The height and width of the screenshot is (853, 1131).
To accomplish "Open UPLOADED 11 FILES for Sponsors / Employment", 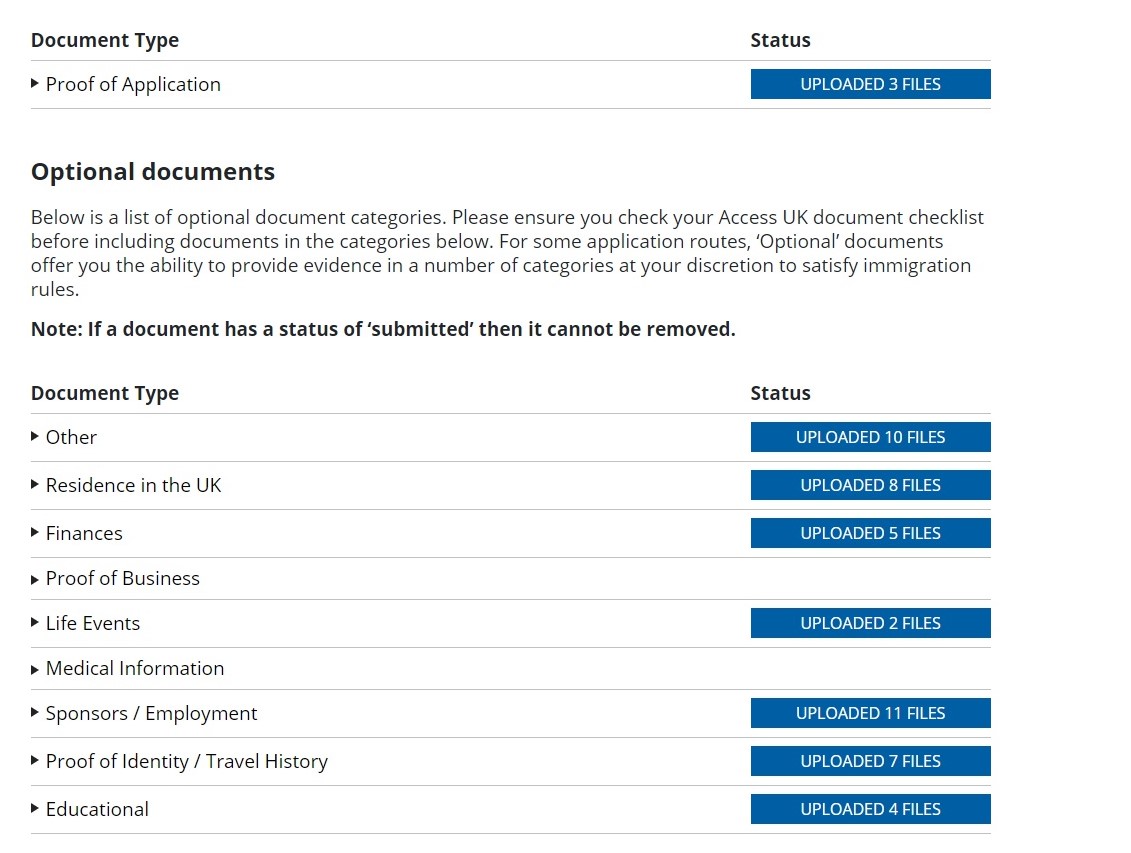I will (870, 713).
